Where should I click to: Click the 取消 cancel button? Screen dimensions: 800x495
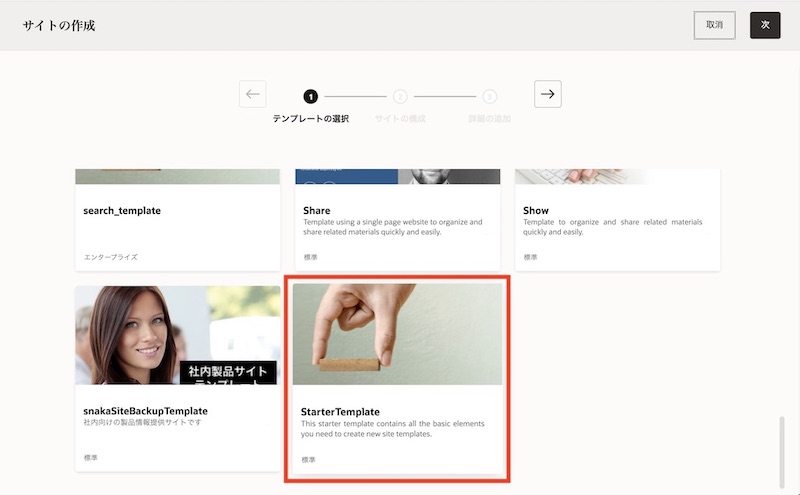pyautogui.click(x=714, y=25)
